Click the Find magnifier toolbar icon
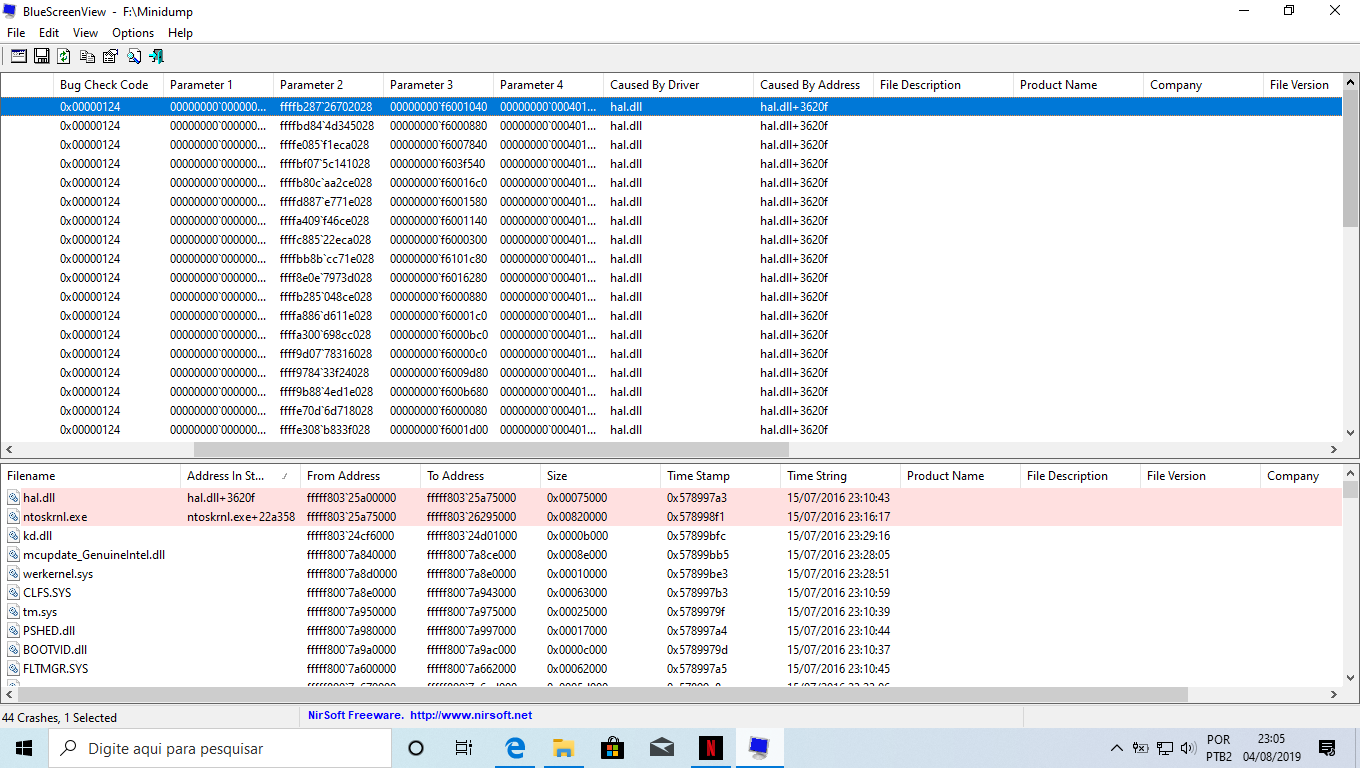 [x=133, y=56]
